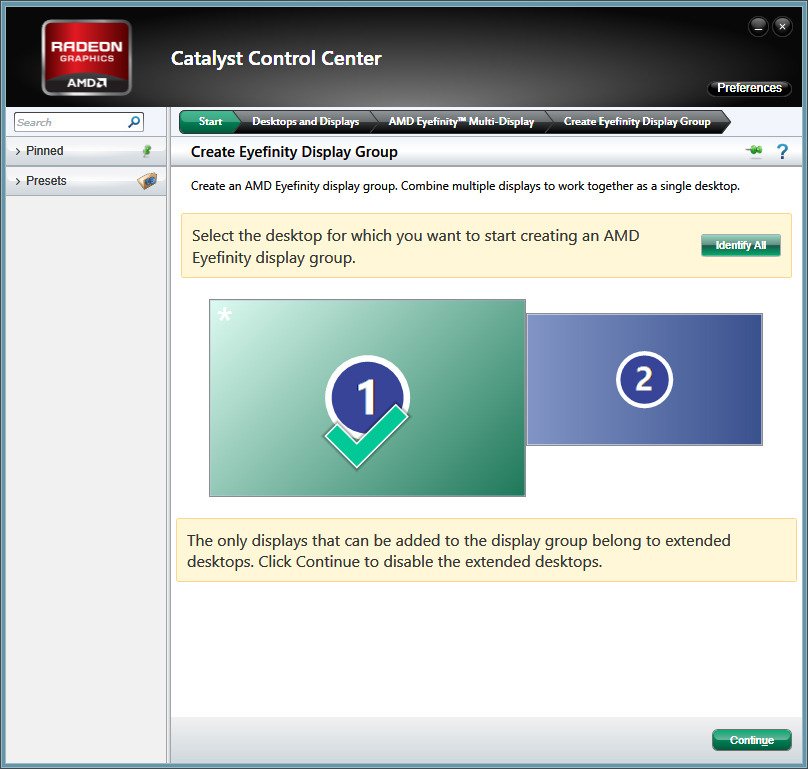Click the green pin icon beside Pinned

(147, 151)
